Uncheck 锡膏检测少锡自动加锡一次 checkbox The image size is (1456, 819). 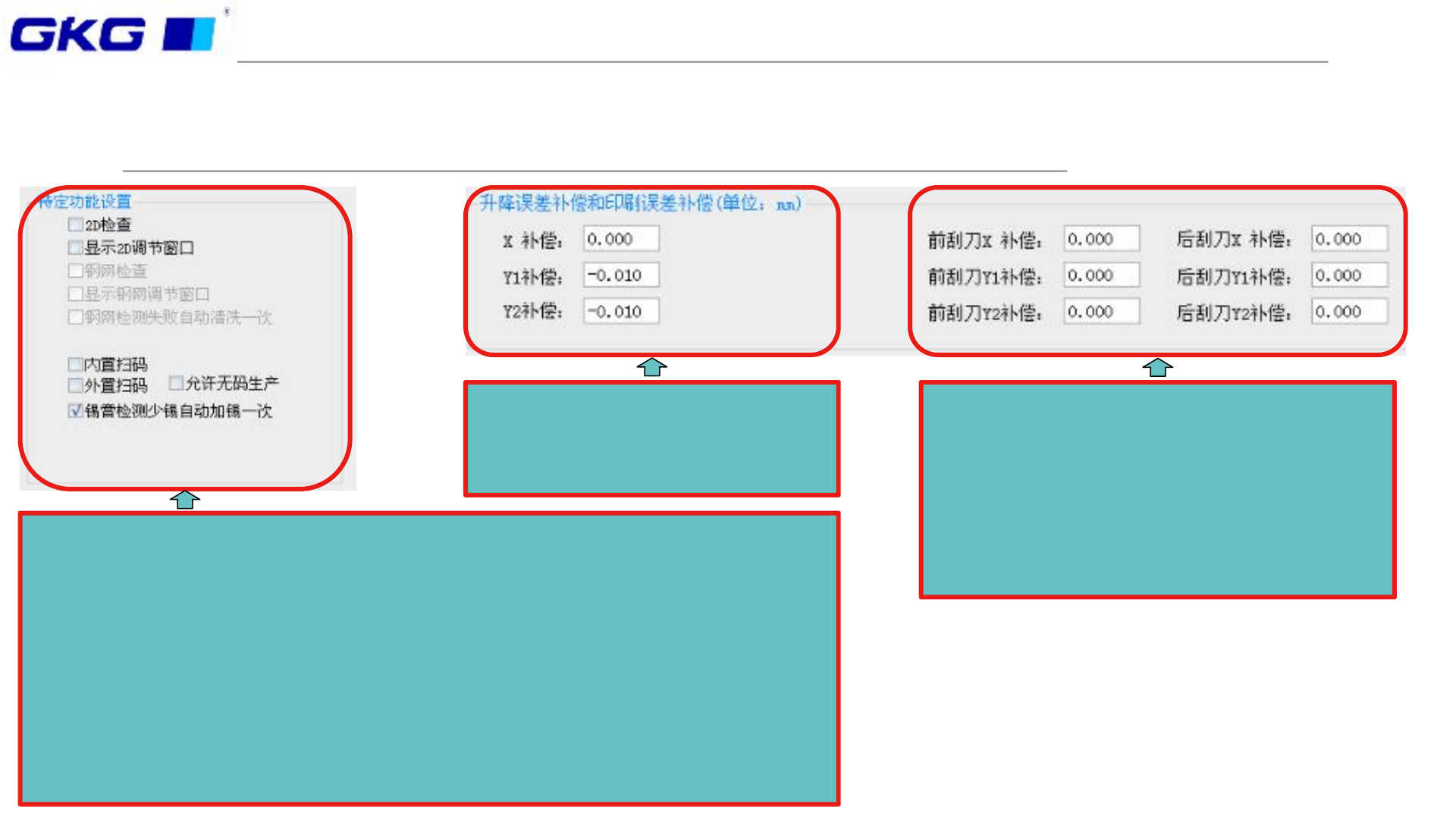(75, 410)
